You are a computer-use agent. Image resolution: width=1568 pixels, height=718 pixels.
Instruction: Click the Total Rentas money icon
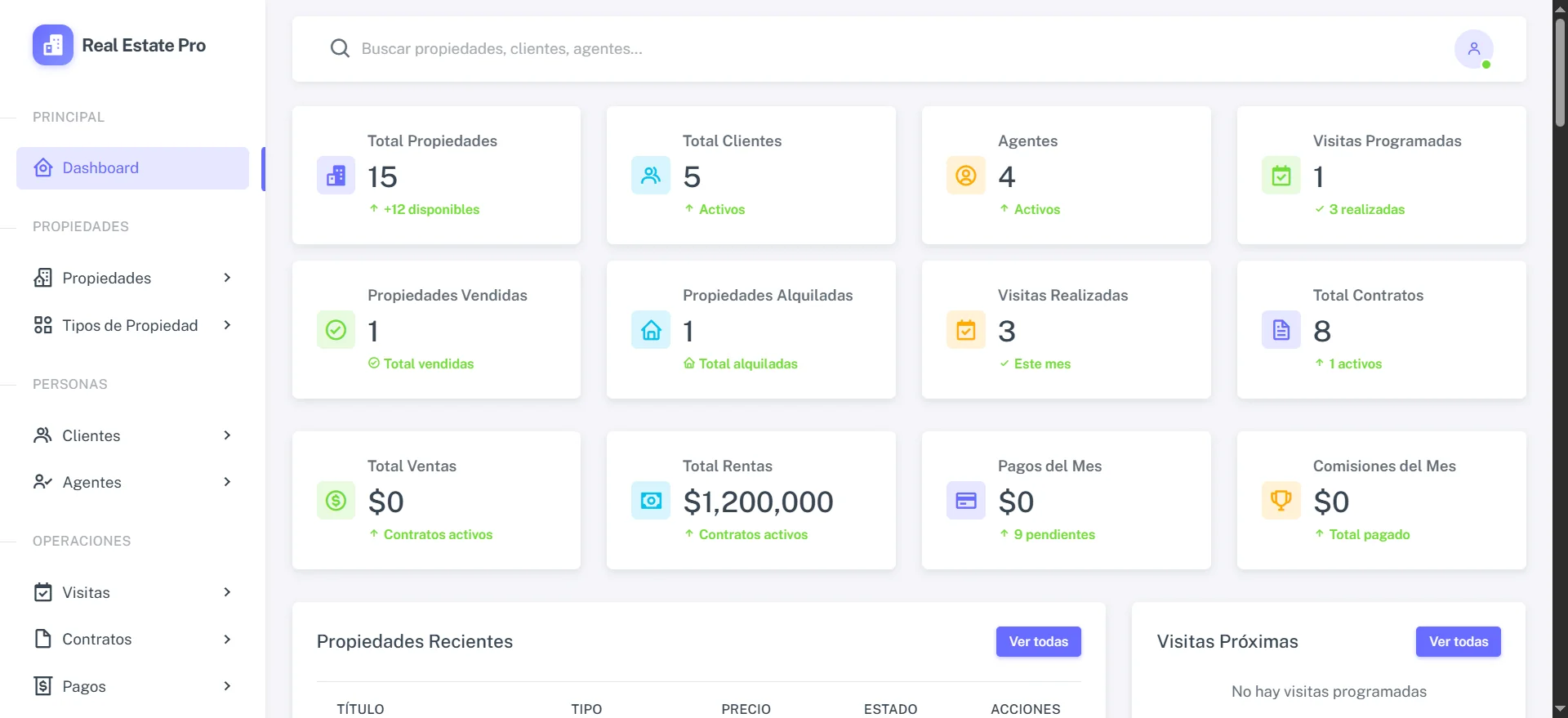pyautogui.click(x=651, y=500)
